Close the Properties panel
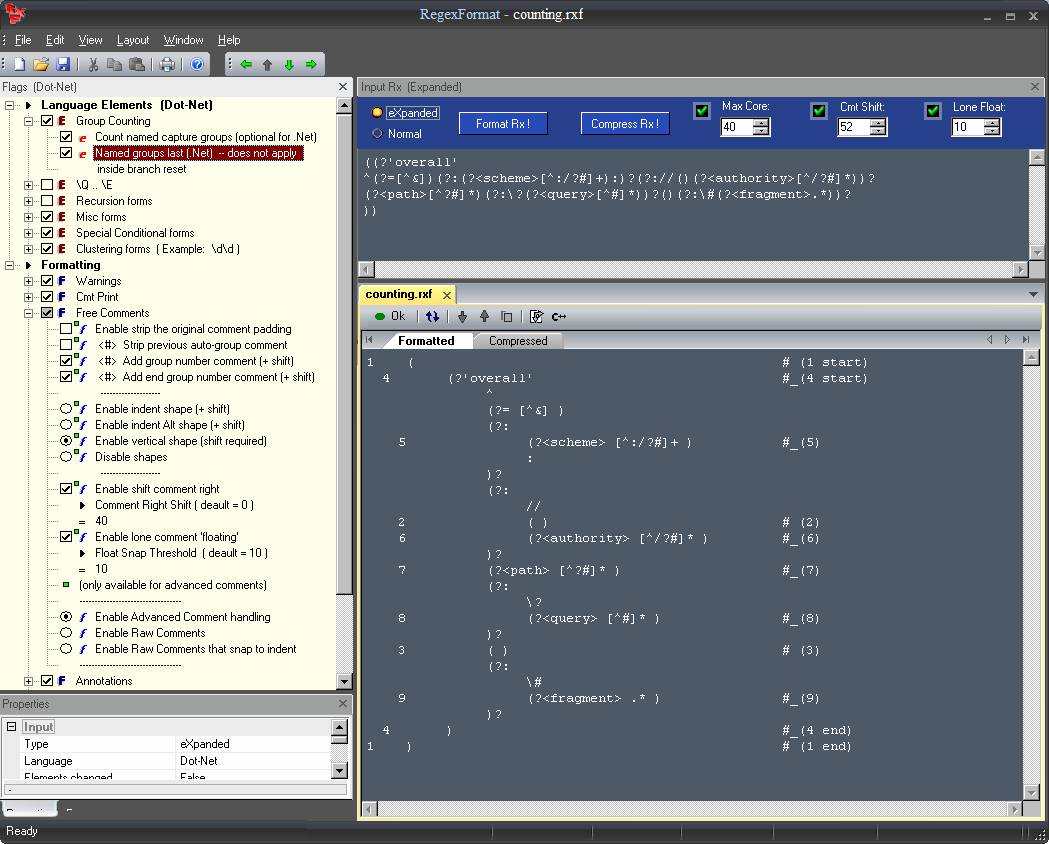Viewport: 1049px width, 844px height. coord(343,704)
